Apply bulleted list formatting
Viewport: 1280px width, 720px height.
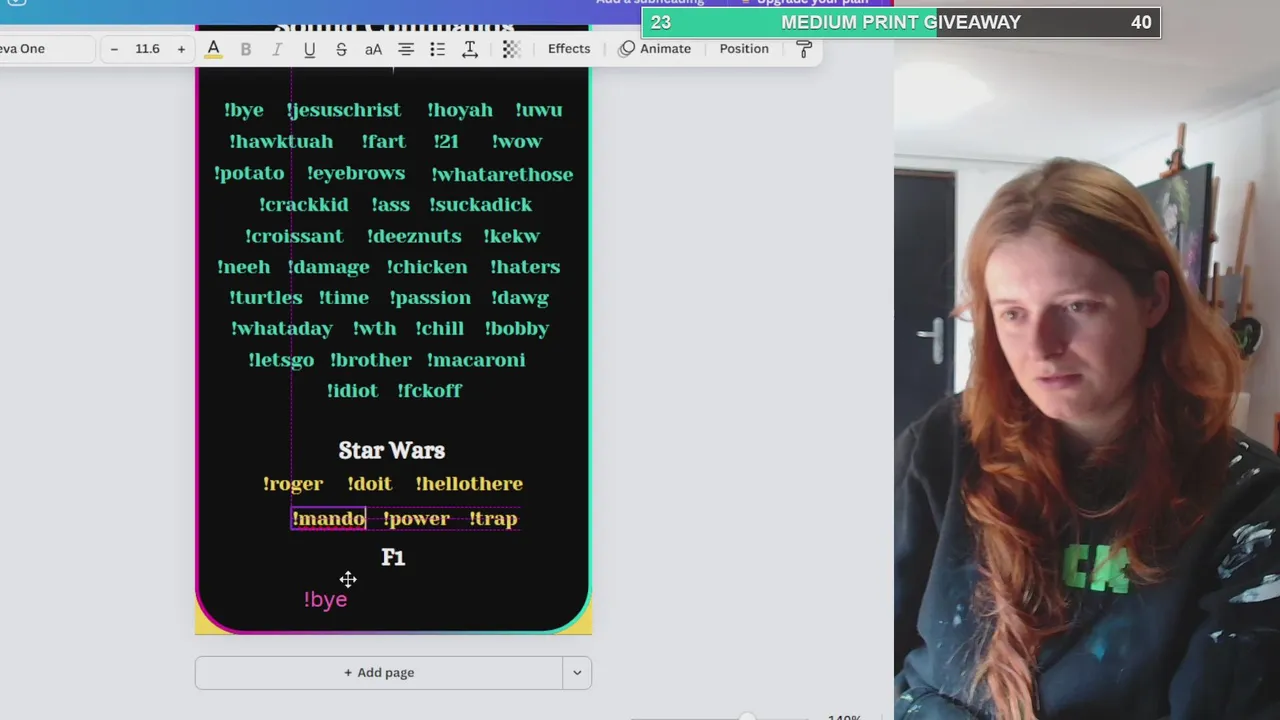[437, 49]
